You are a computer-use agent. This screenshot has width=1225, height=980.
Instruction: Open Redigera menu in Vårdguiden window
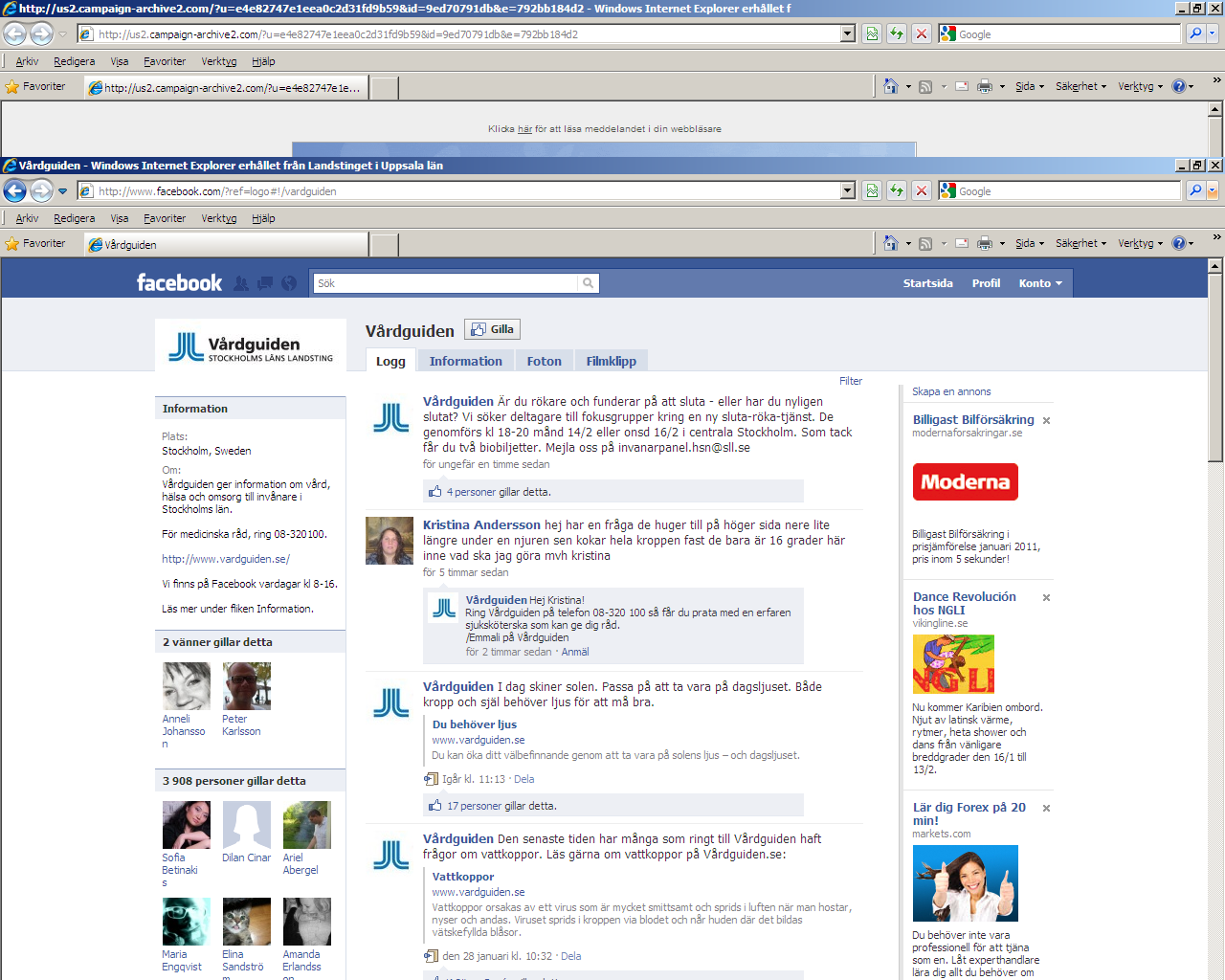[74, 218]
